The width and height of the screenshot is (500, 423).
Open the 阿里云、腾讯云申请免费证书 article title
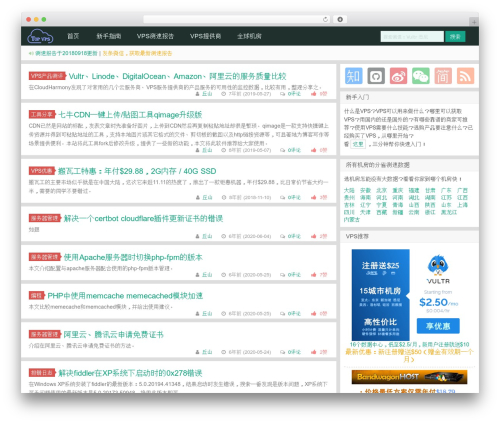114,335
